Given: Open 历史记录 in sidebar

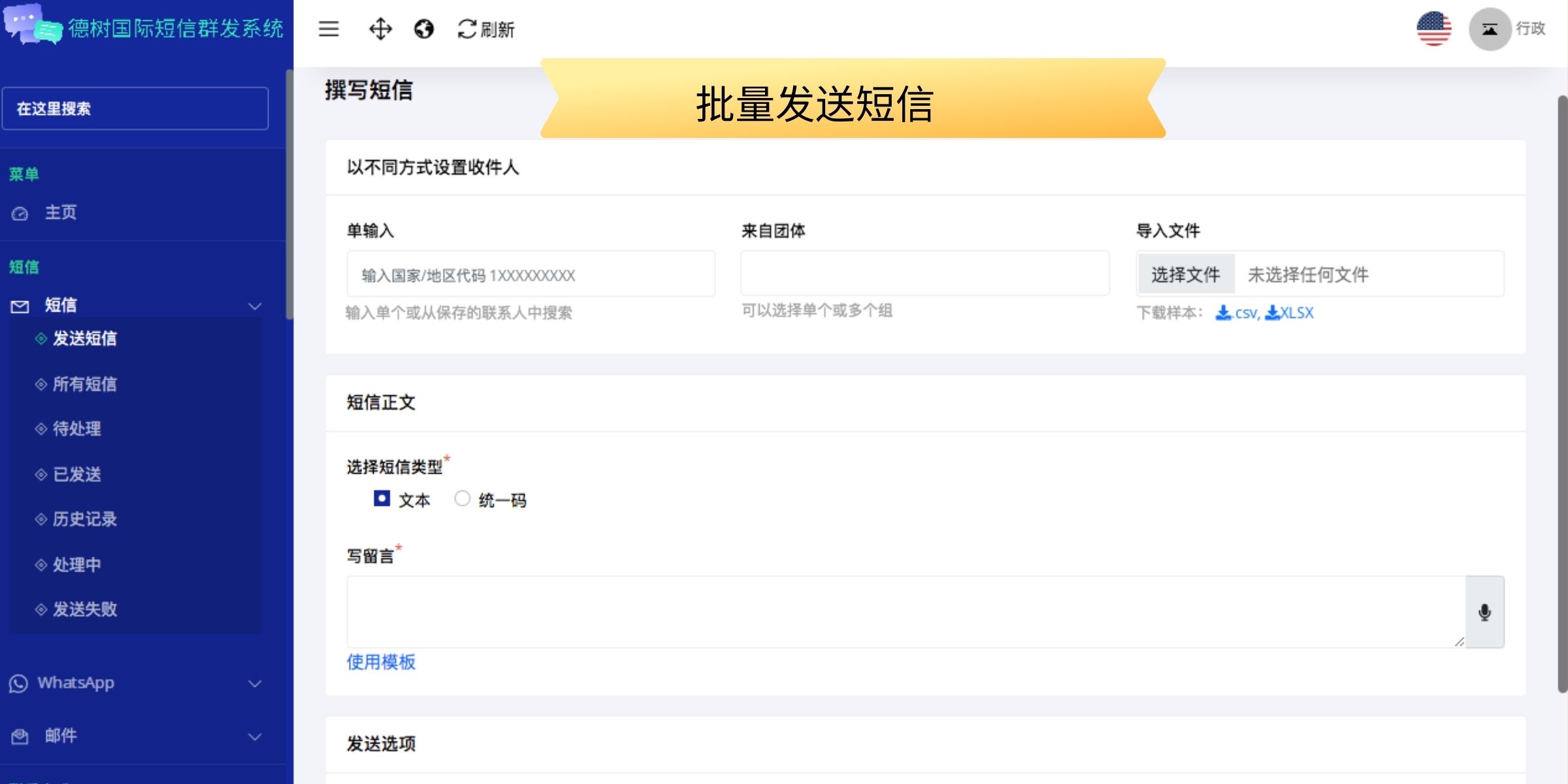Looking at the screenshot, I should click(85, 519).
